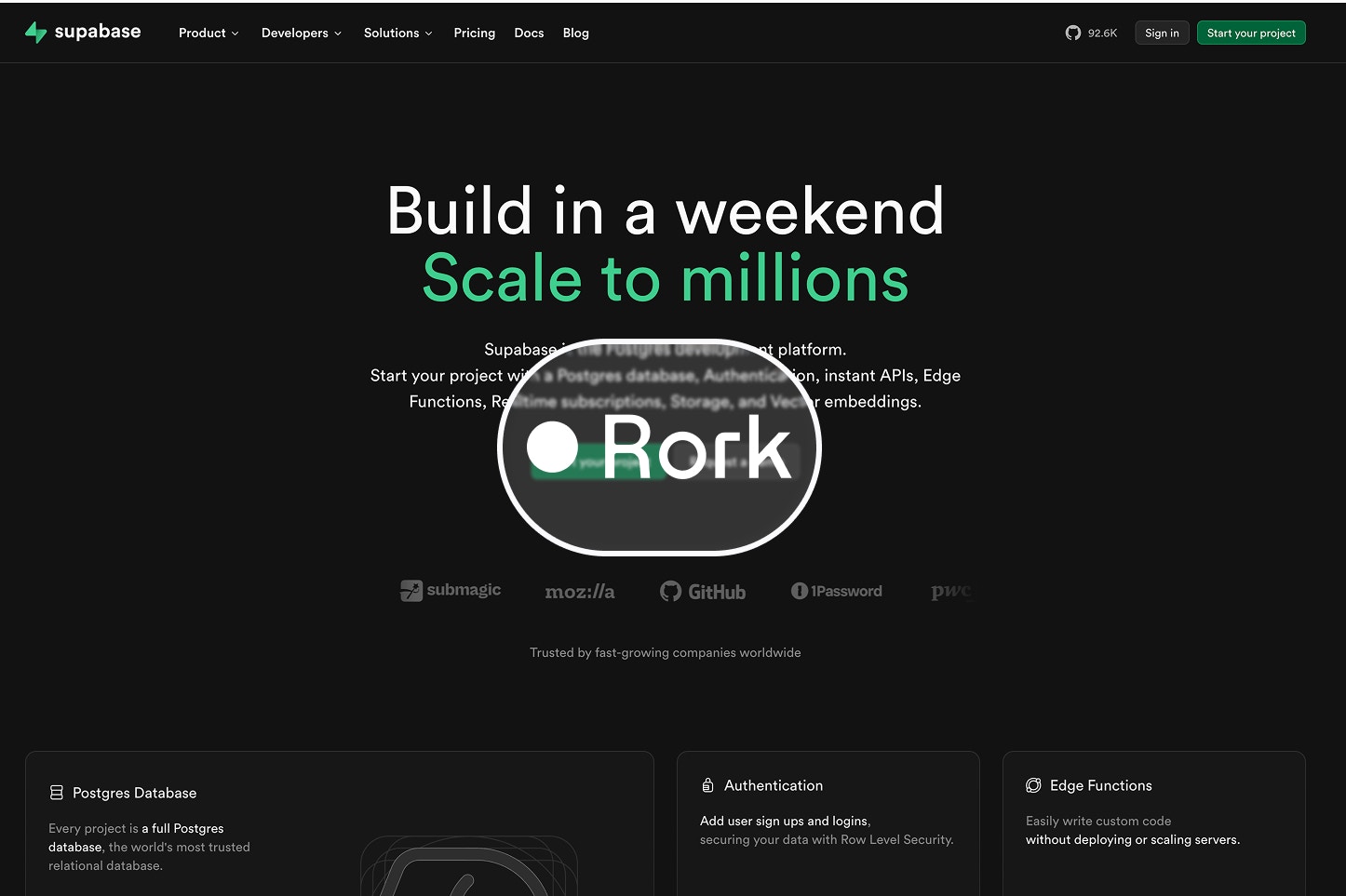Click 'Trusted by fast-growing companies worldwide' text
This screenshot has height=896, width=1346.
click(666, 652)
